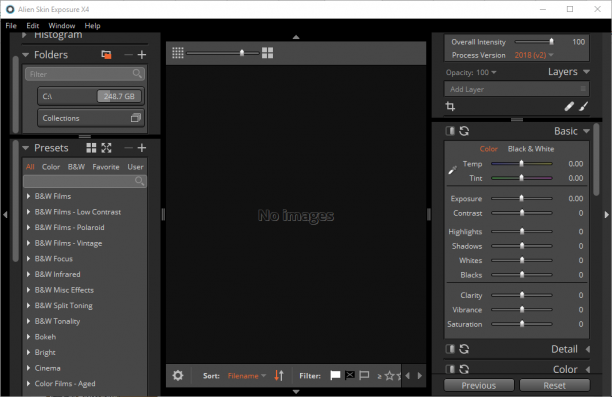Screen dimensions: 612x397
Task: Collapse the right dock panel arrow
Action: [x=607, y=214]
